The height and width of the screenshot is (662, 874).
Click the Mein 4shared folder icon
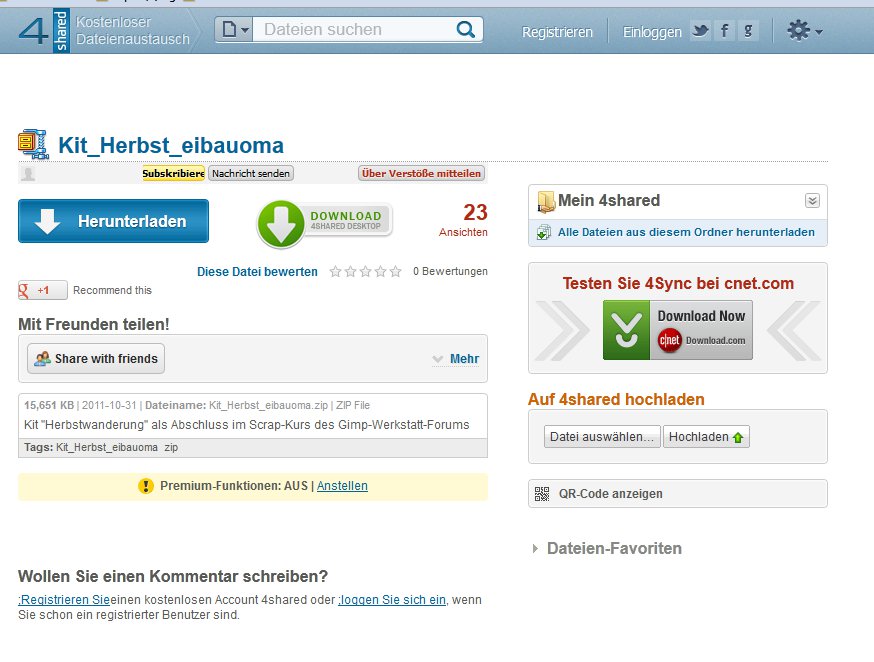[546, 201]
